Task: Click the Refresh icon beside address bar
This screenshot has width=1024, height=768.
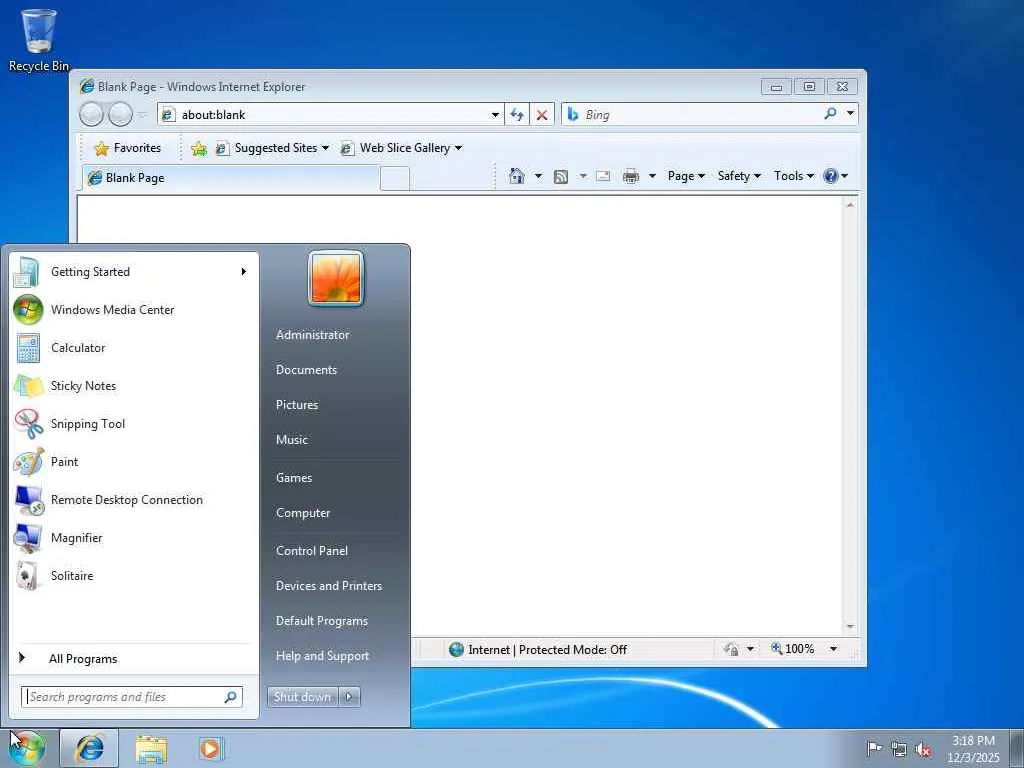Action: [x=517, y=115]
